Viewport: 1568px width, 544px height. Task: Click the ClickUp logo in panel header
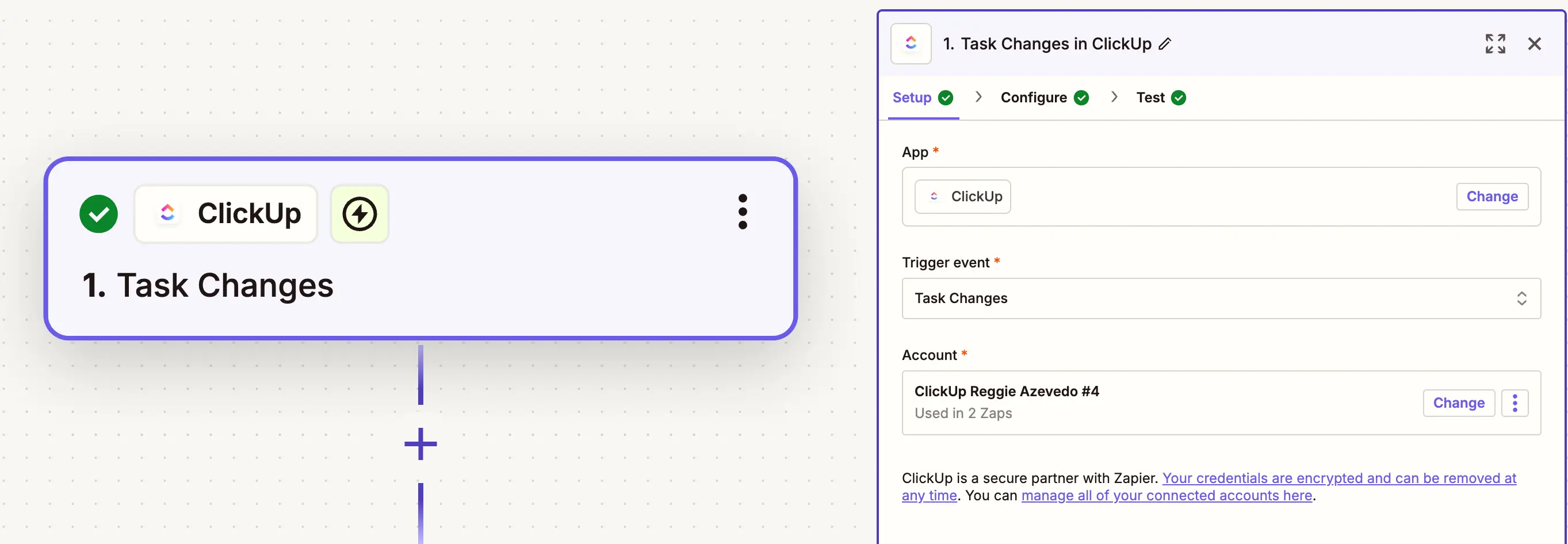(911, 44)
